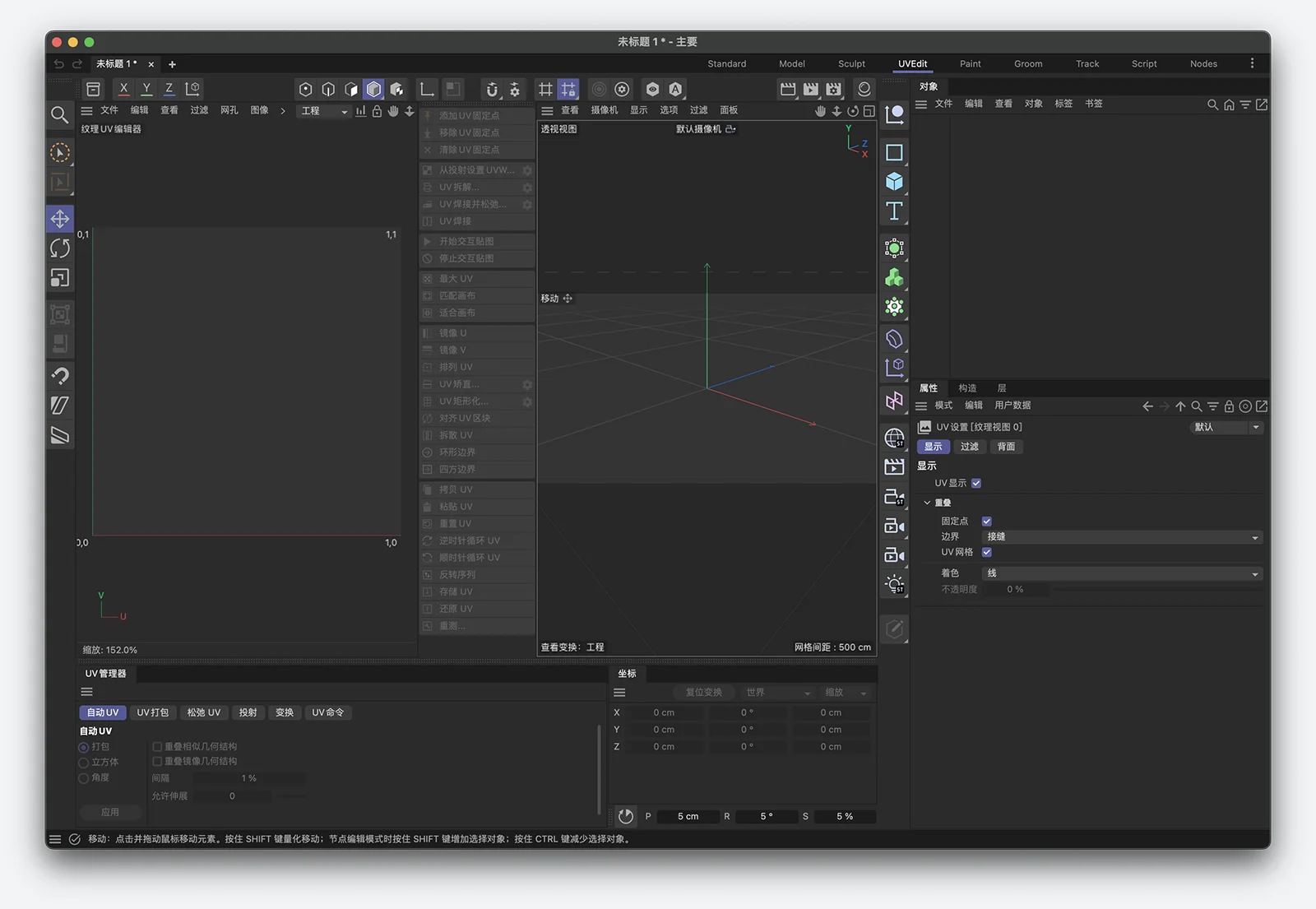Click 复位变换 button
The height and width of the screenshot is (909, 1316).
point(703,693)
